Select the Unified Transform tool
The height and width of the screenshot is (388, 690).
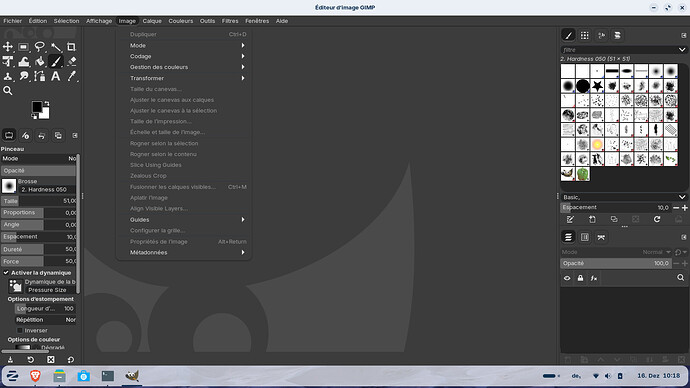tap(8, 62)
